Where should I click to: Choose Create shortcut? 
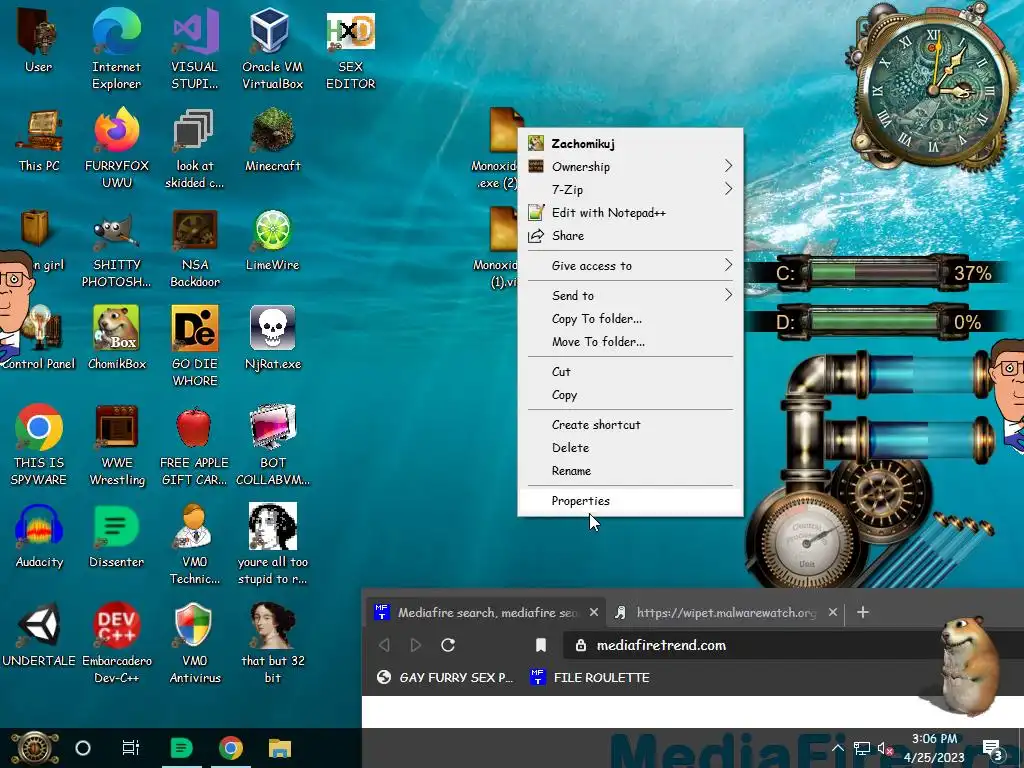coord(630,424)
